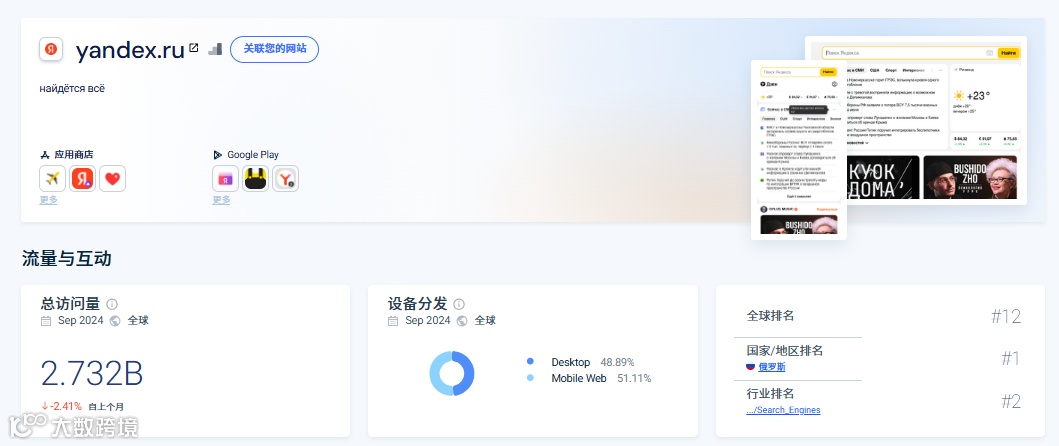Open the purple Yandex Google Play app
The height and width of the screenshot is (446, 1059).
pos(226,178)
